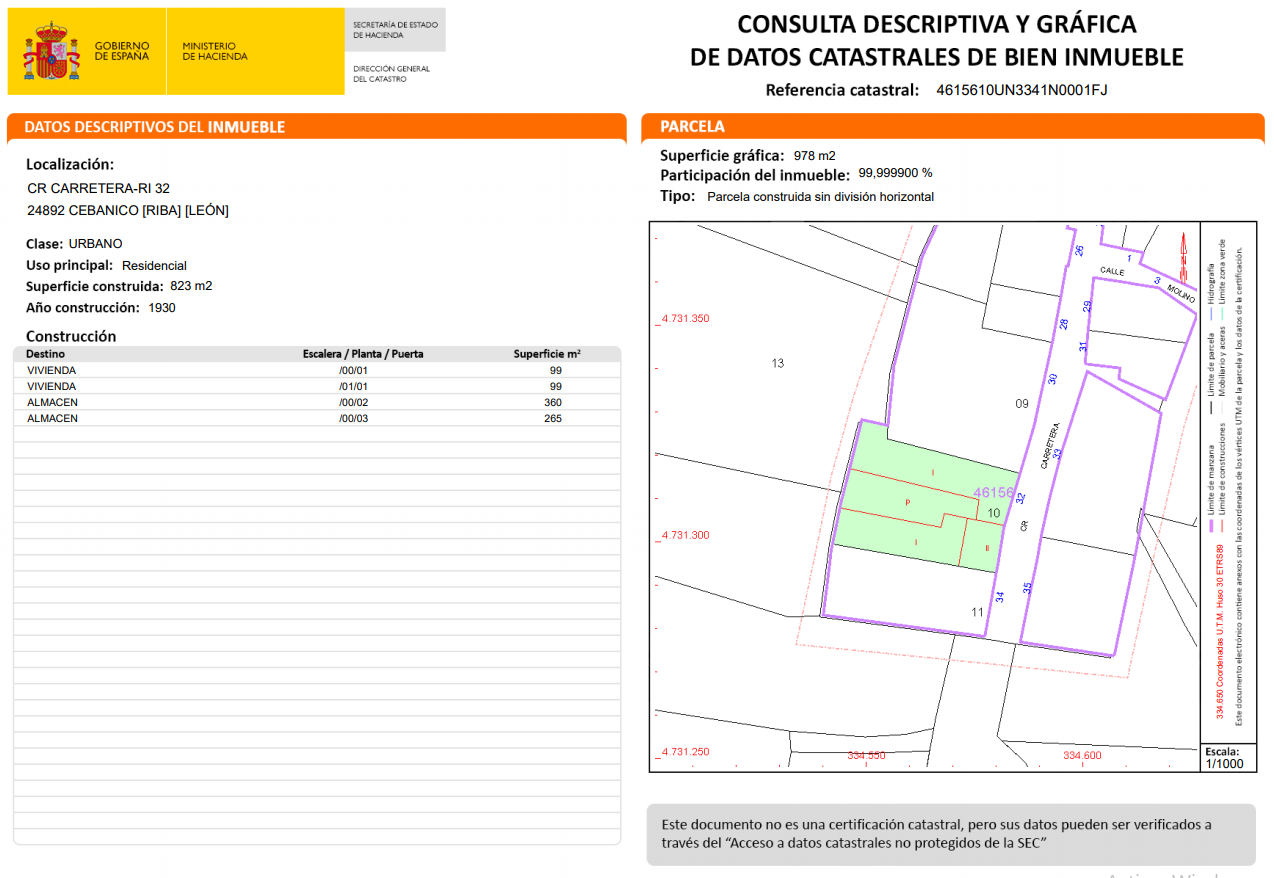1274x878 pixels.
Task: Click the construction year 1930
Action: [x=162, y=308]
